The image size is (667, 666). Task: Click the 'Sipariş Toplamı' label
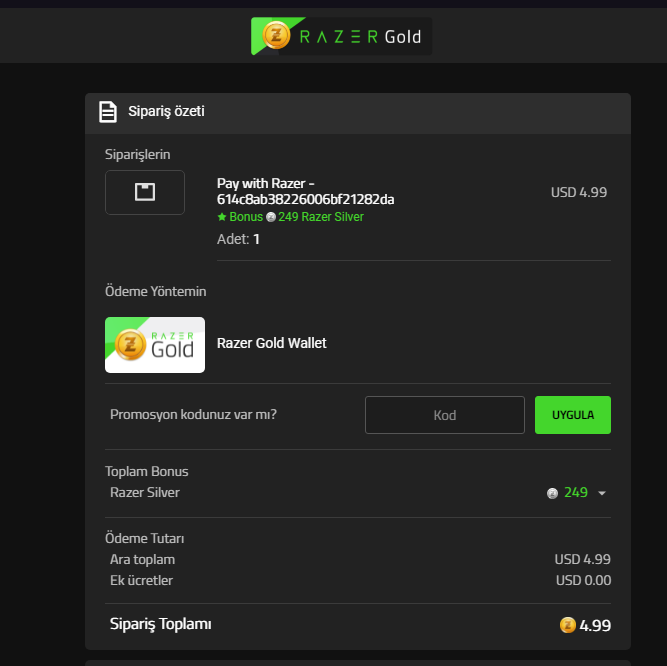(x=160, y=624)
